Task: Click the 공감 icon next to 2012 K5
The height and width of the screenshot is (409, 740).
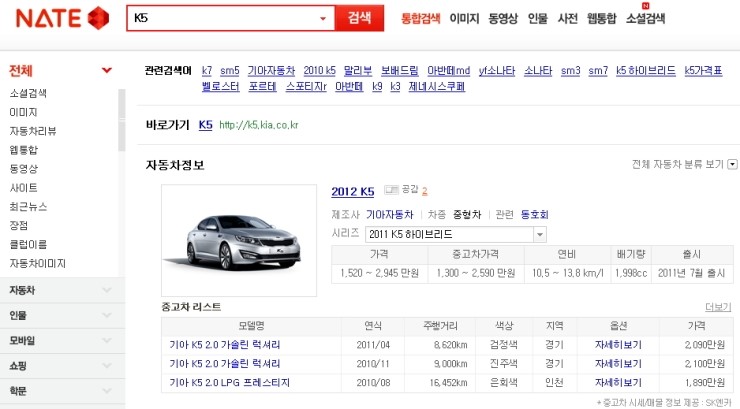Action: (391, 190)
